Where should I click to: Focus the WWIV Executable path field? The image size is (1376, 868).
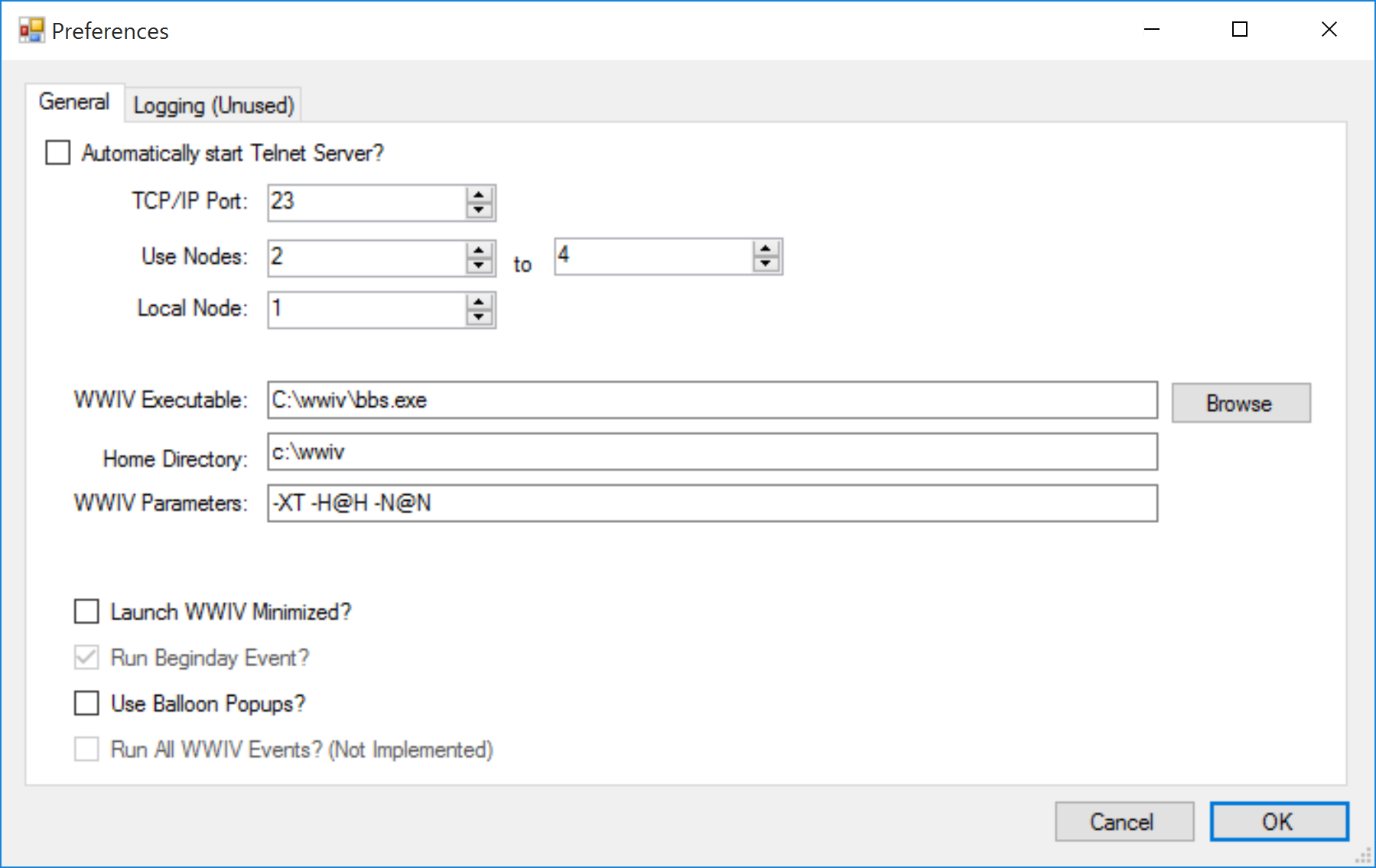(x=713, y=400)
